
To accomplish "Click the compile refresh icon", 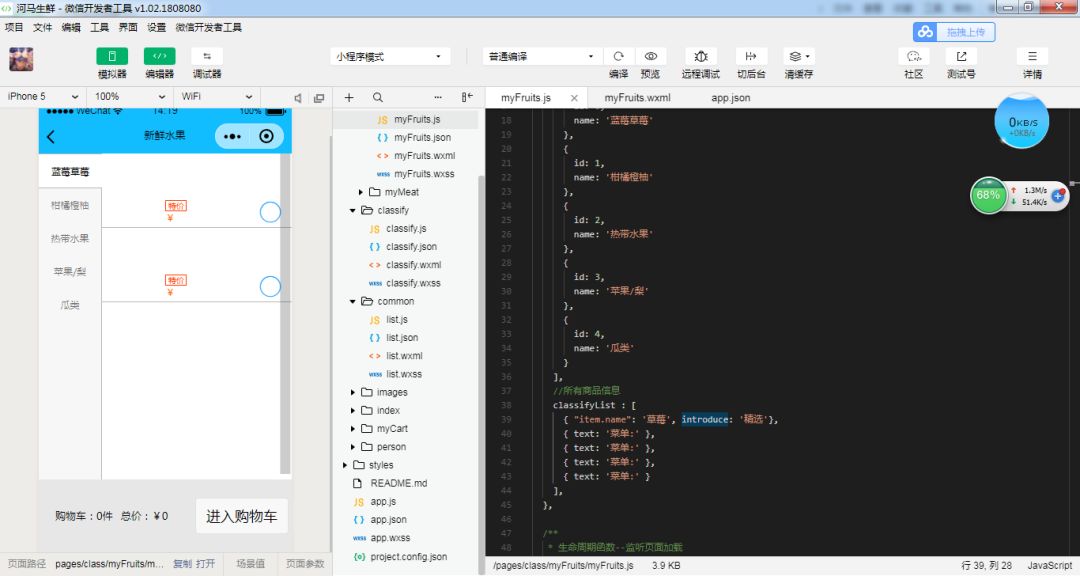I will (619, 56).
